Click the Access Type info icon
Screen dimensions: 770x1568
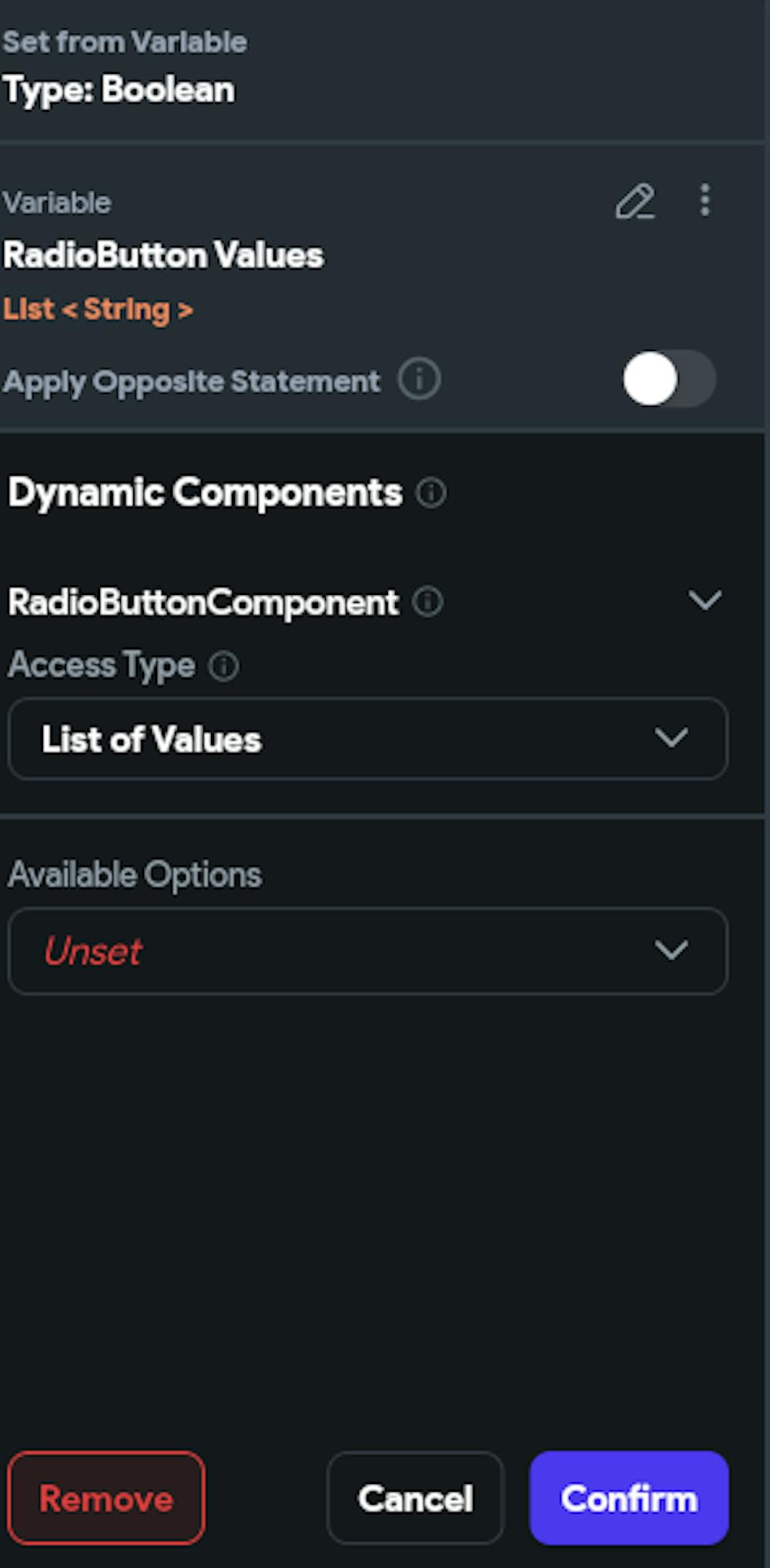(x=224, y=666)
